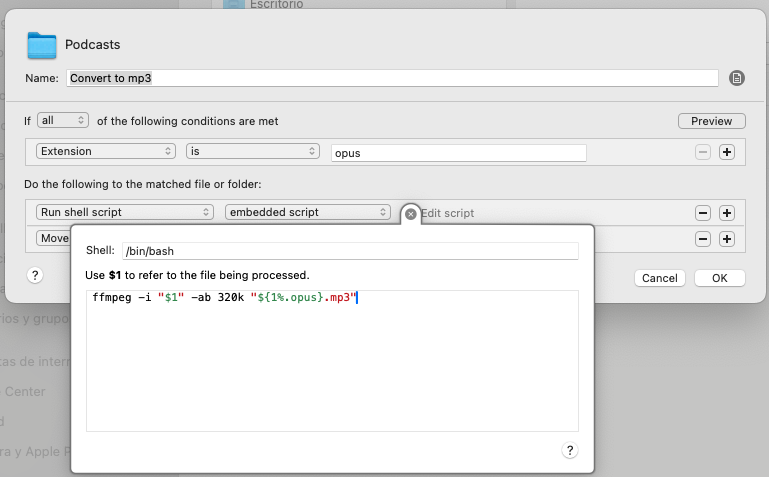The image size is (769, 477).
Task: Expand the Run shell script action dropdown
Action: 125,213
